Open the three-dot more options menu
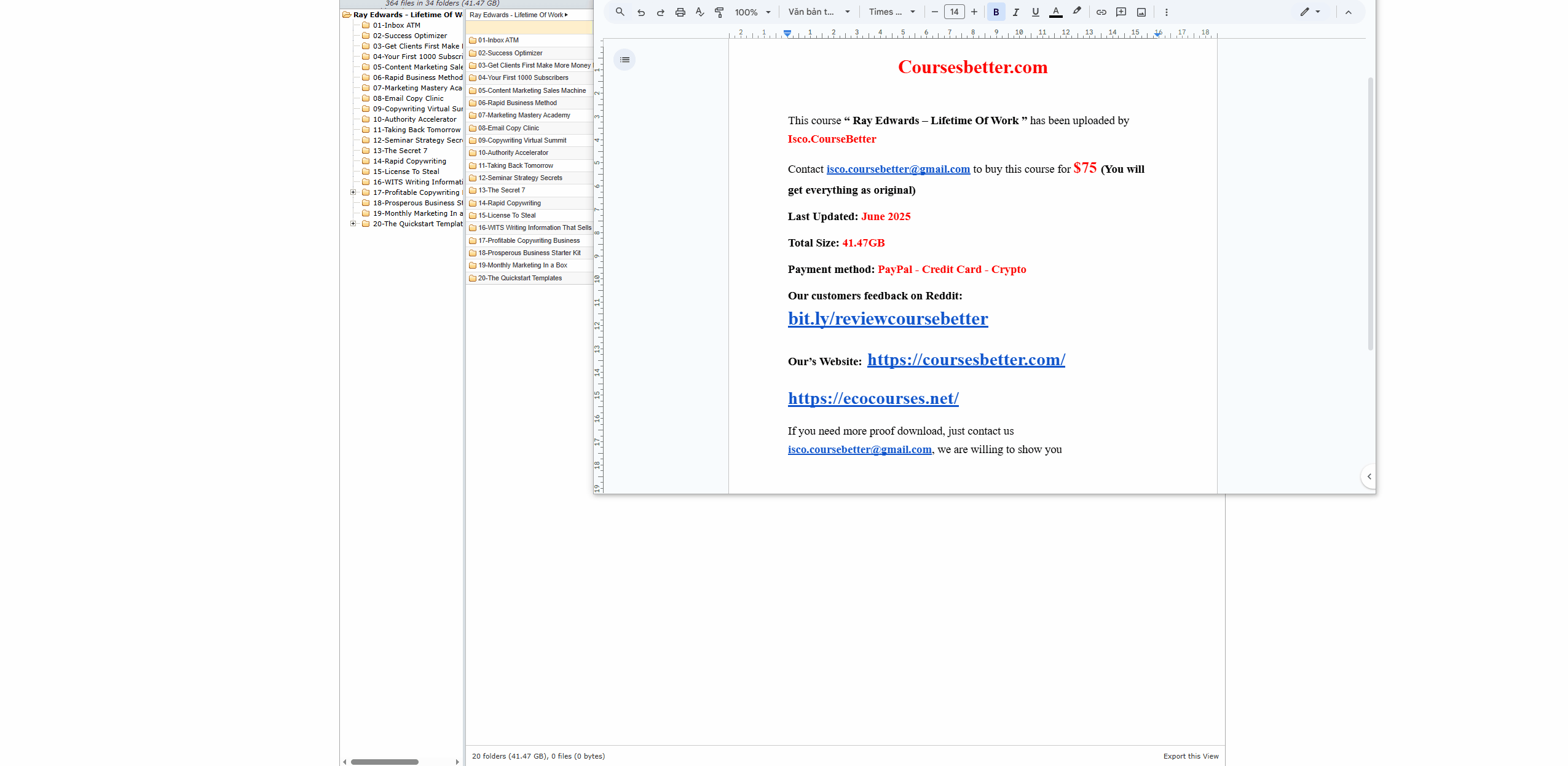1568x766 pixels. 1166,12
